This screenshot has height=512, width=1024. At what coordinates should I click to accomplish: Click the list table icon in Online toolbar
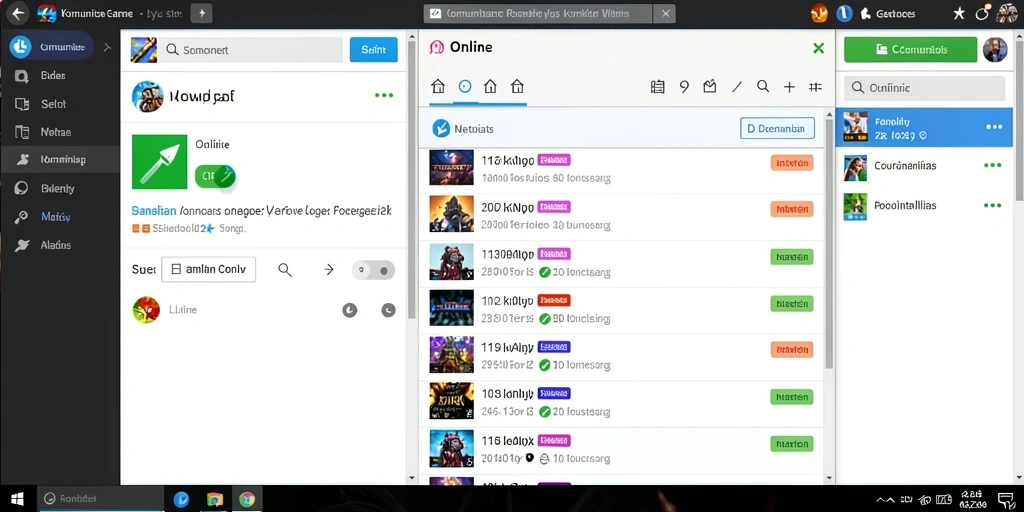coord(658,87)
